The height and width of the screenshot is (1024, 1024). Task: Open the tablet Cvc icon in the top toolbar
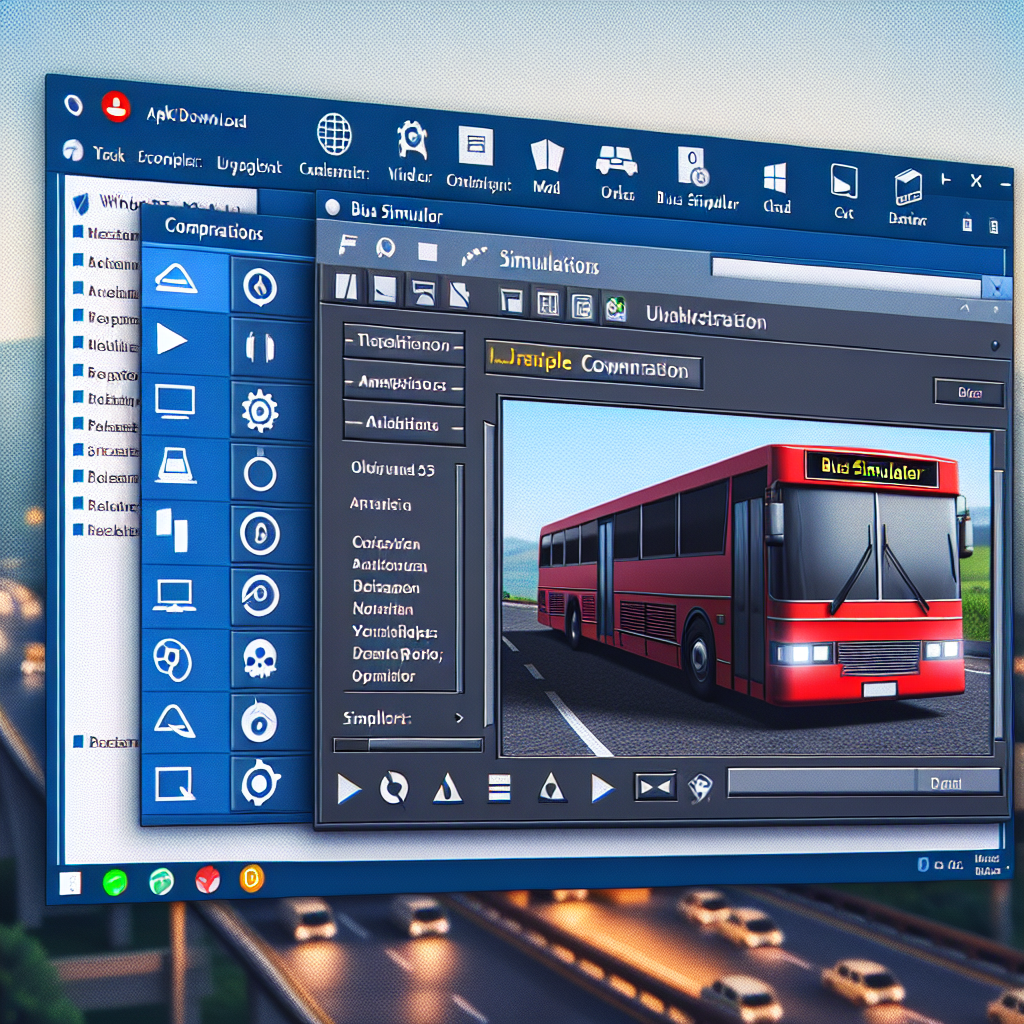coord(844,181)
